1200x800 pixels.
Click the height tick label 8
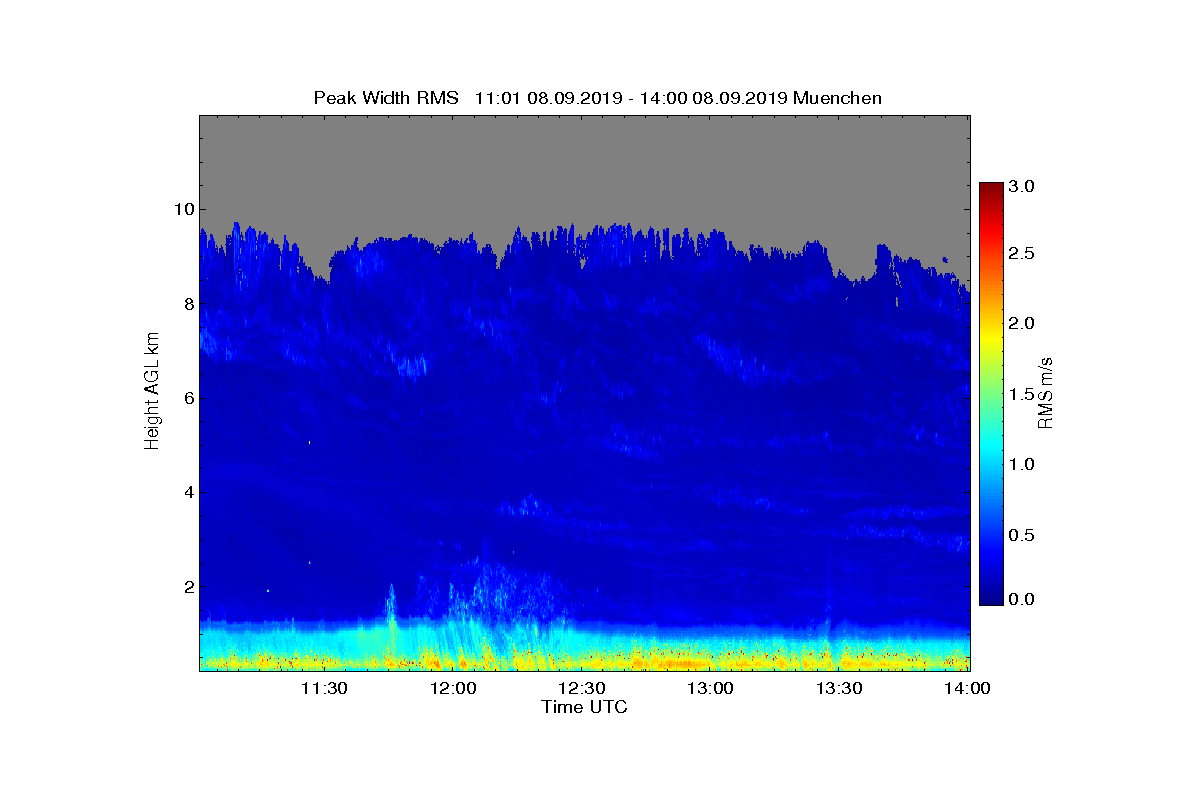pyautogui.click(x=187, y=304)
